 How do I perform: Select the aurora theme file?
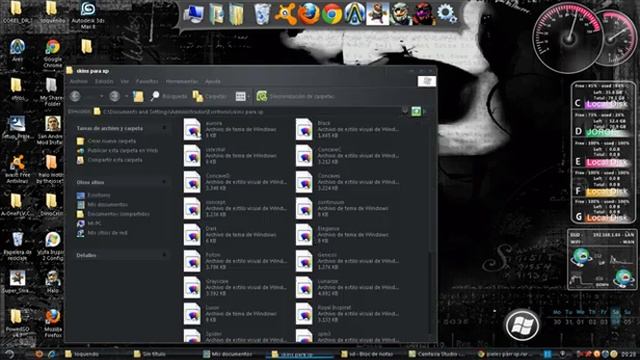[x=231, y=129]
